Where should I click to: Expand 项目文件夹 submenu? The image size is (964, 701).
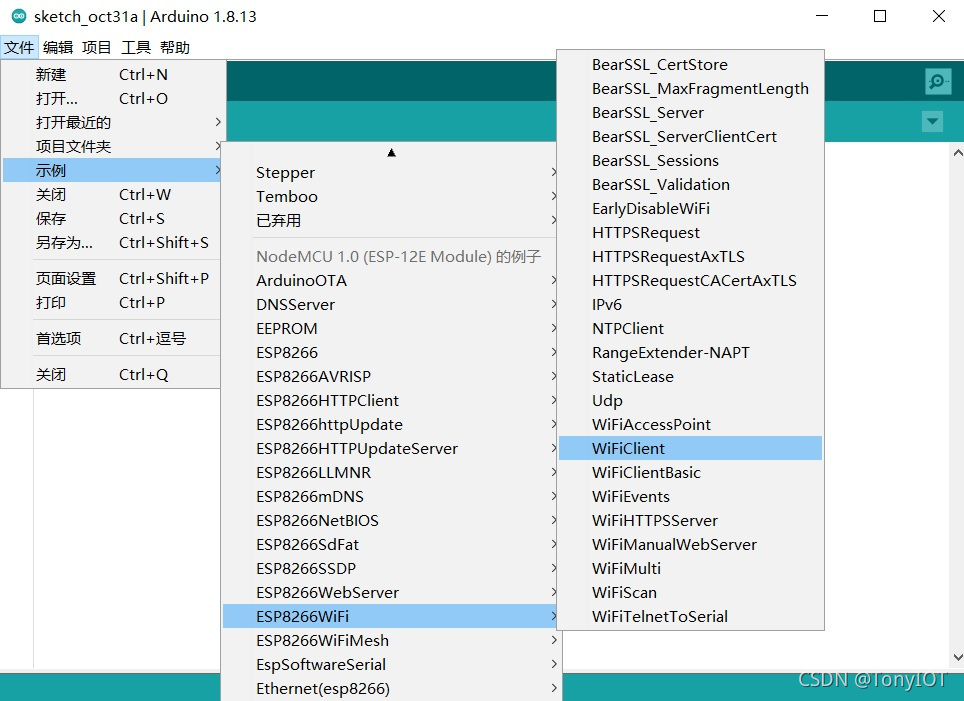click(111, 146)
